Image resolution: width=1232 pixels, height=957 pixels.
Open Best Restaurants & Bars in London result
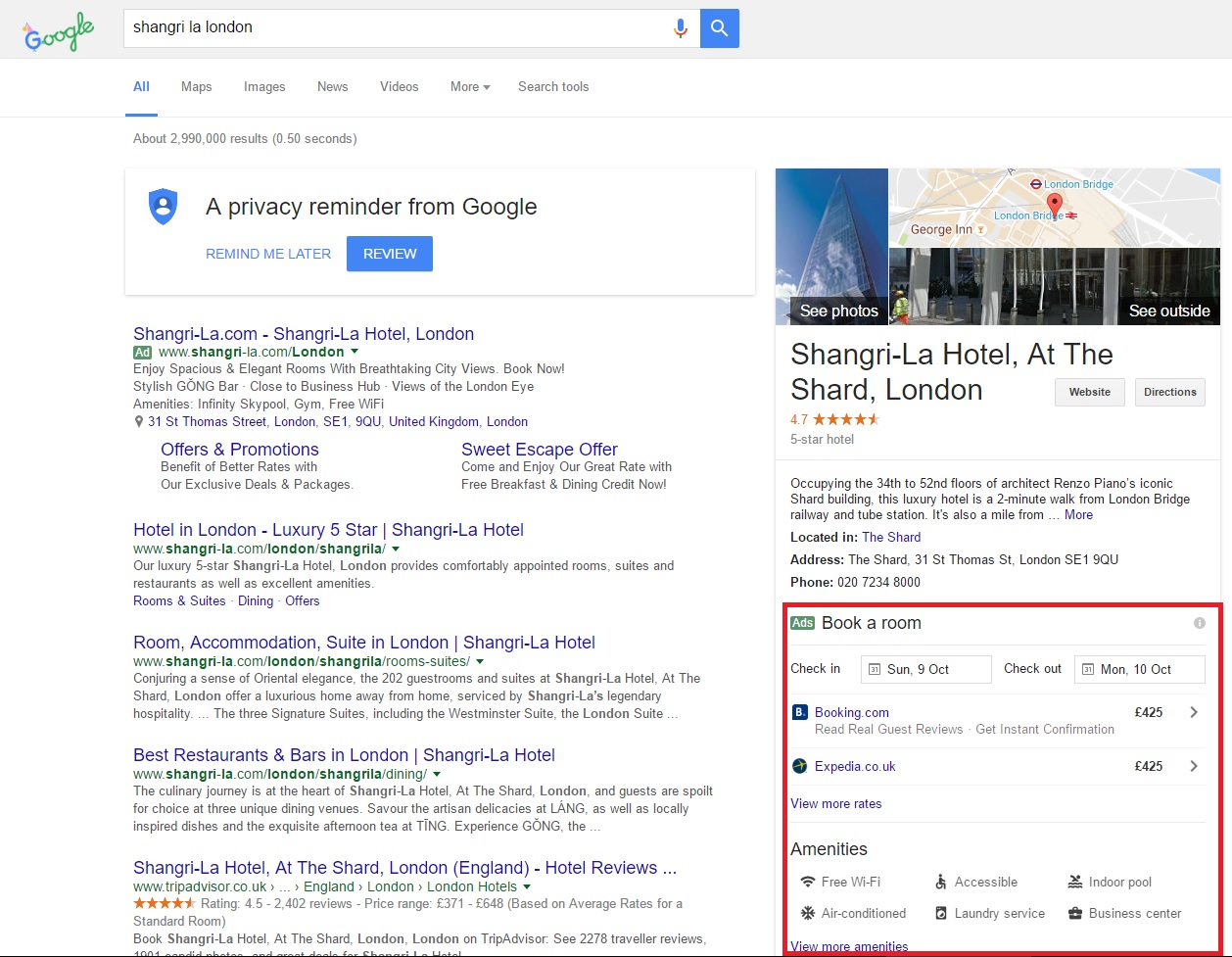point(344,755)
